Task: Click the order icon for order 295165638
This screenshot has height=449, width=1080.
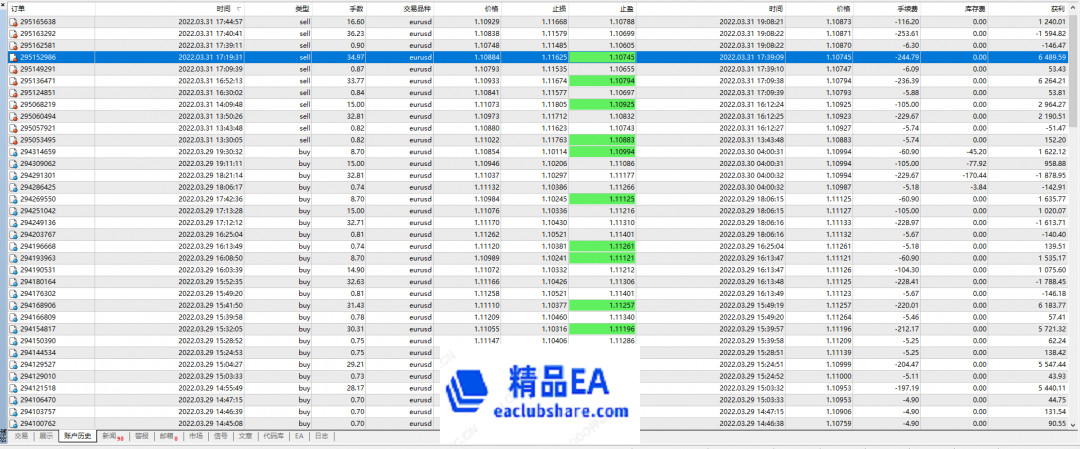Action: 14,21
